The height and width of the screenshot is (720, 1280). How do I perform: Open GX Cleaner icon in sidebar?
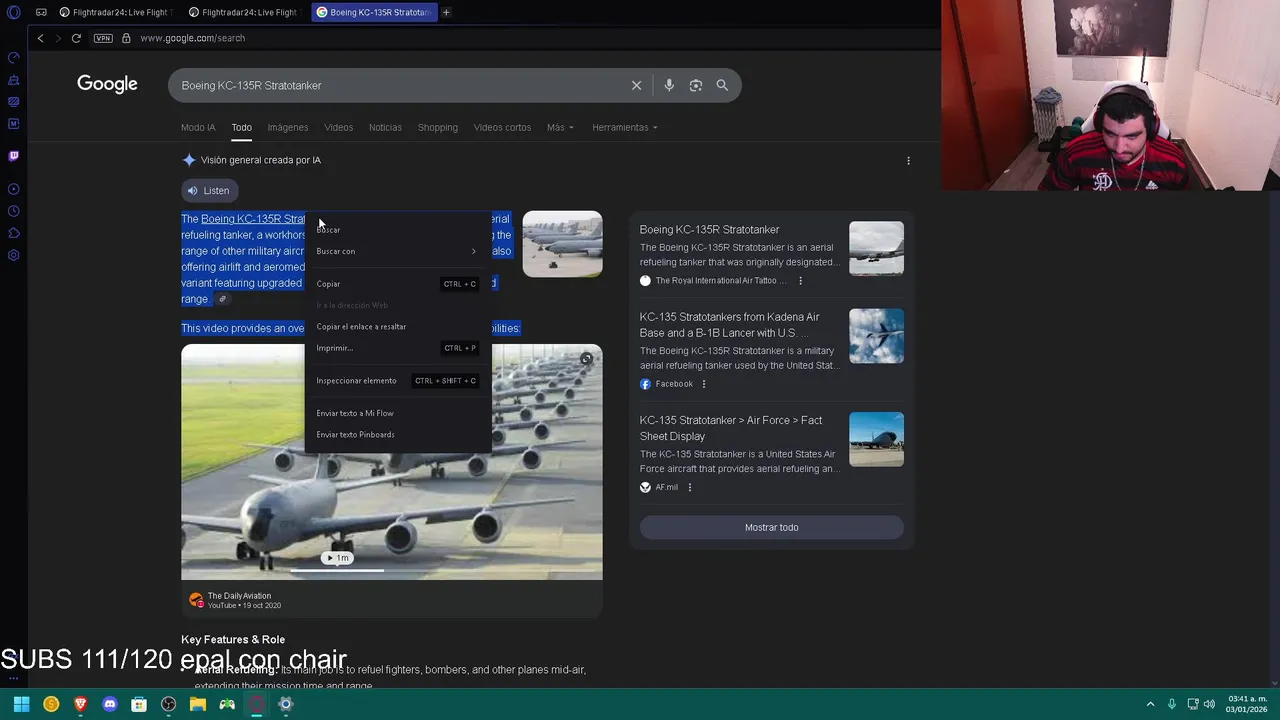[x=13, y=80]
